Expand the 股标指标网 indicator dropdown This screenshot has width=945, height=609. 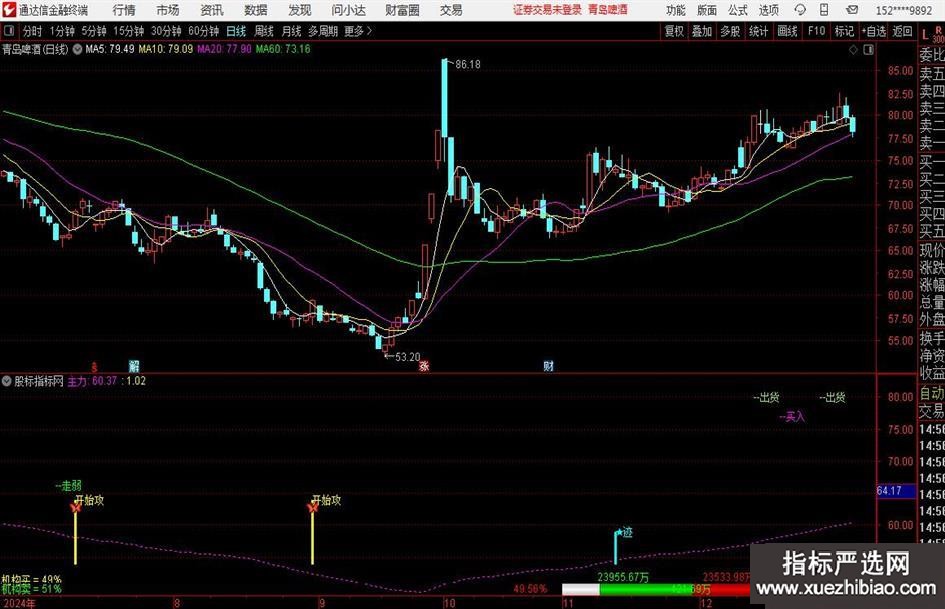tap(7, 381)
